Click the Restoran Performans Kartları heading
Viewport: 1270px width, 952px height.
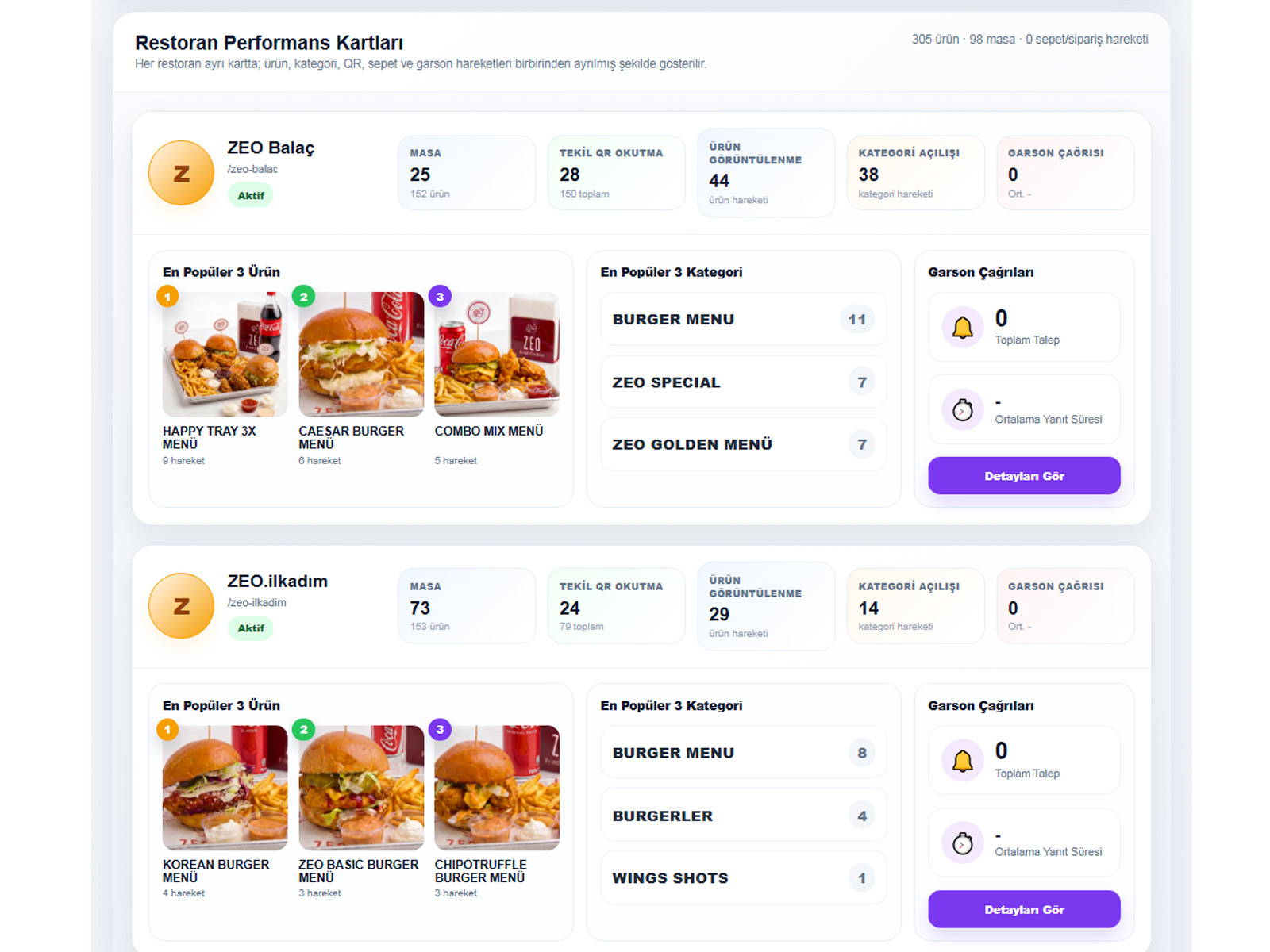[269, 43]
